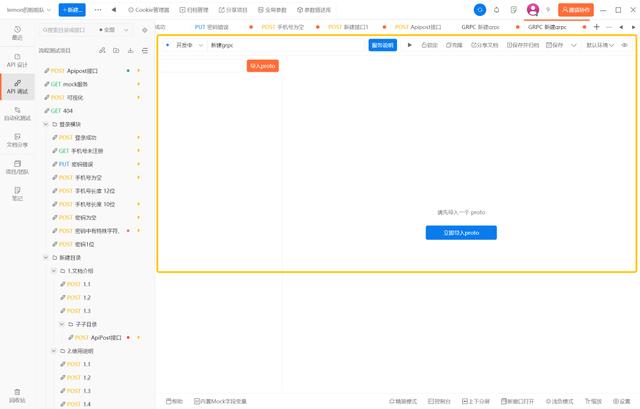Open the lemon team name dropdown
The width and height of the screenshot is (640, 409).
(29, 10)
